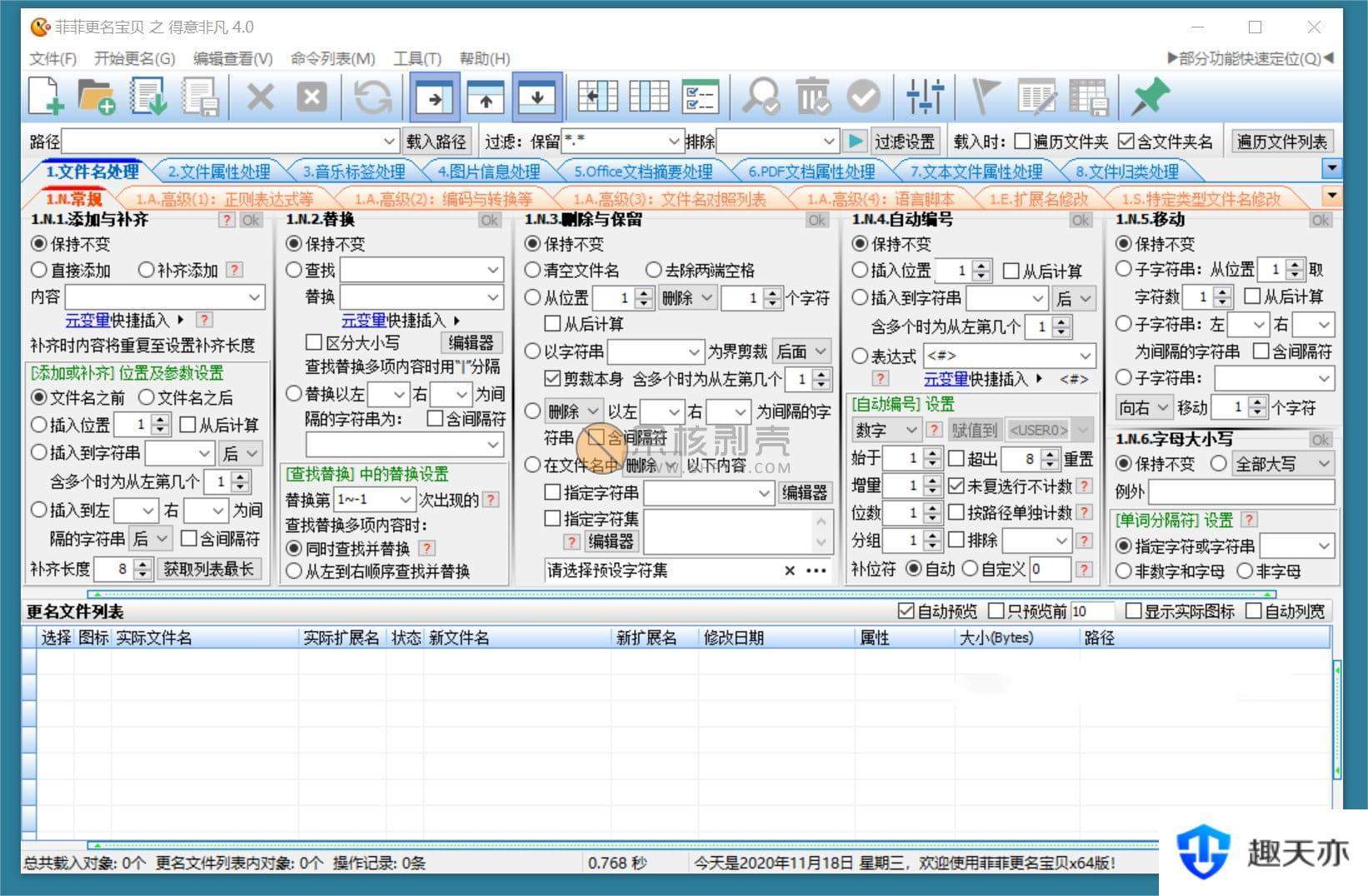The height and width of the screenshot is (896, 1368).
Task: Click the green pushpin icon
Action: pos(1150,97)
